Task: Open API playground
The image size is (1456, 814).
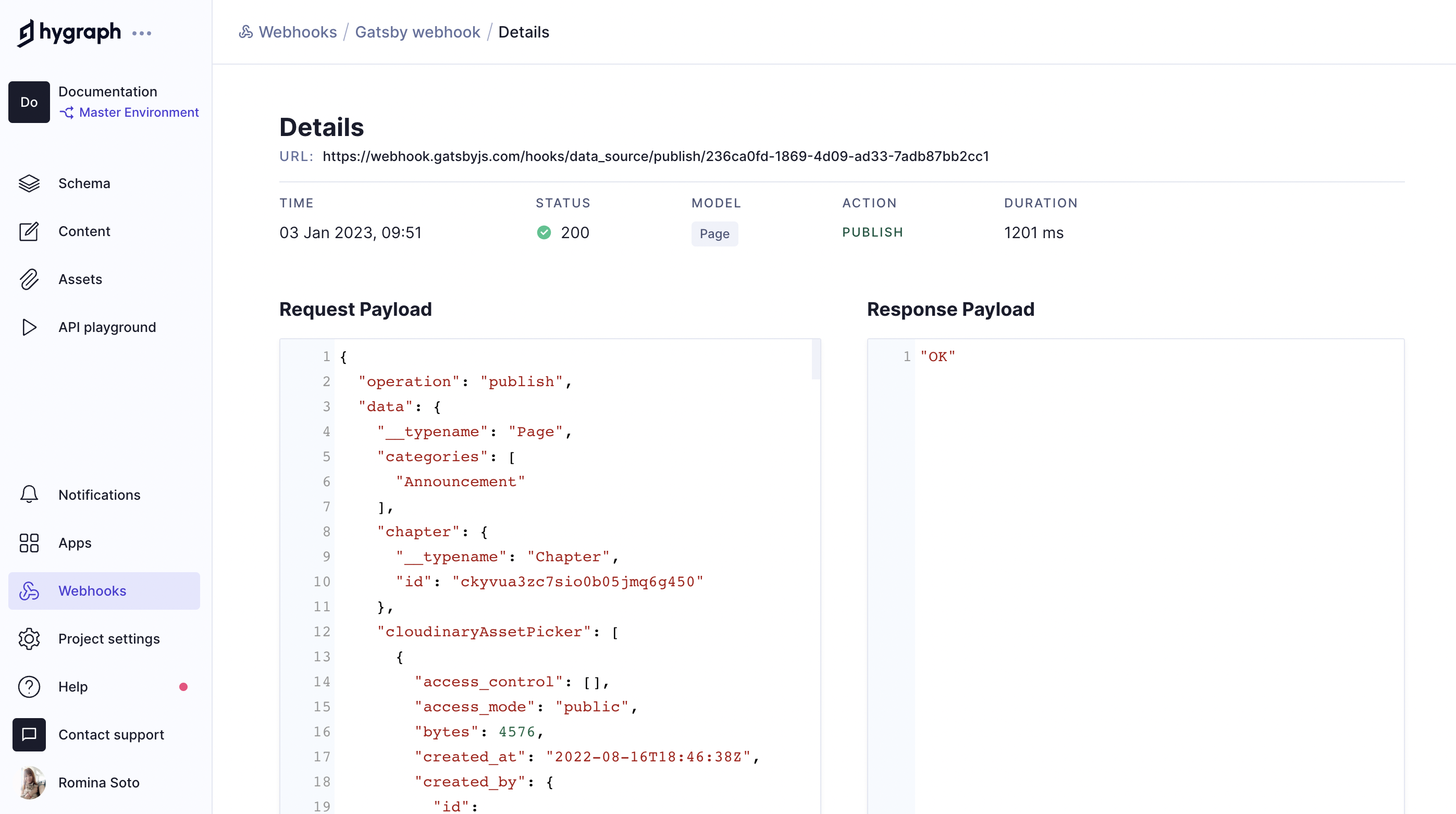Action: click(x=107, y=327)
